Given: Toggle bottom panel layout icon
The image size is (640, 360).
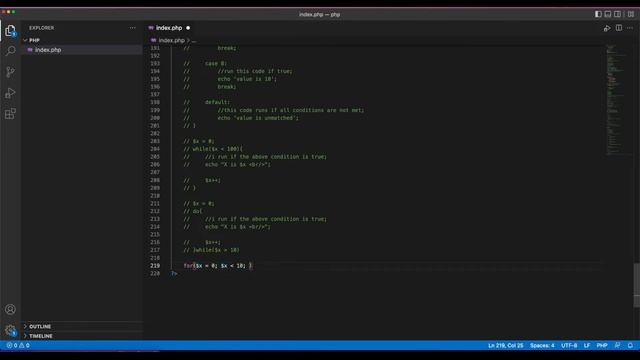Looking at the screenshot, I should (608, 14).
